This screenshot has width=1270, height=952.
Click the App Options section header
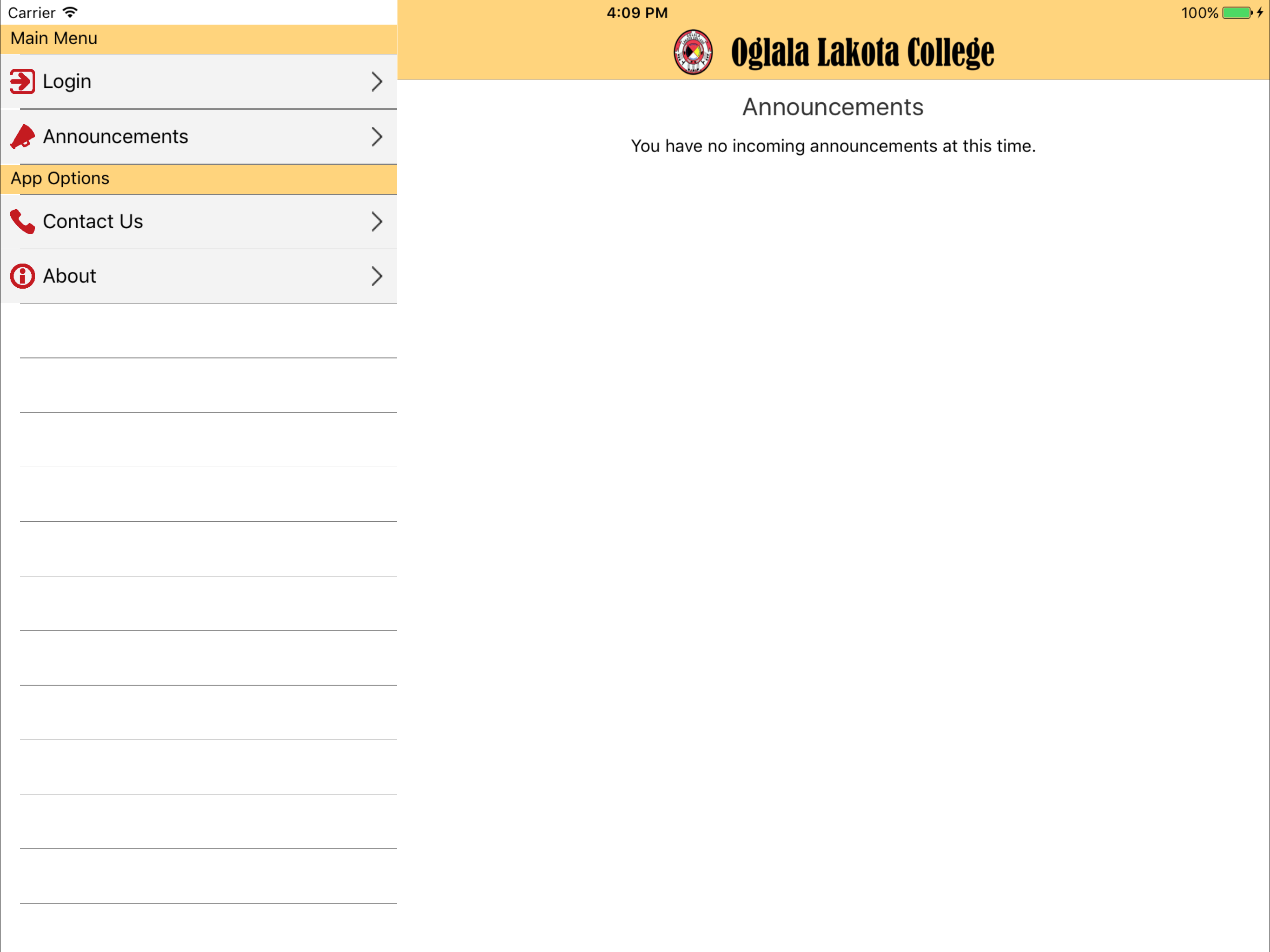[198, 179]
